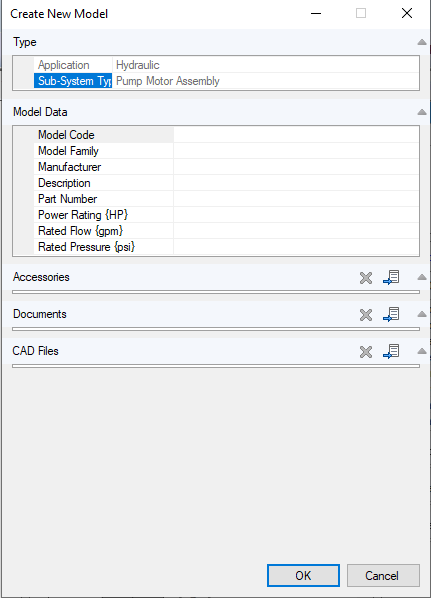Open Sub-System Type value Pump Motor Assembly
Screen dimensions: 431x598
tap(266, 81)
